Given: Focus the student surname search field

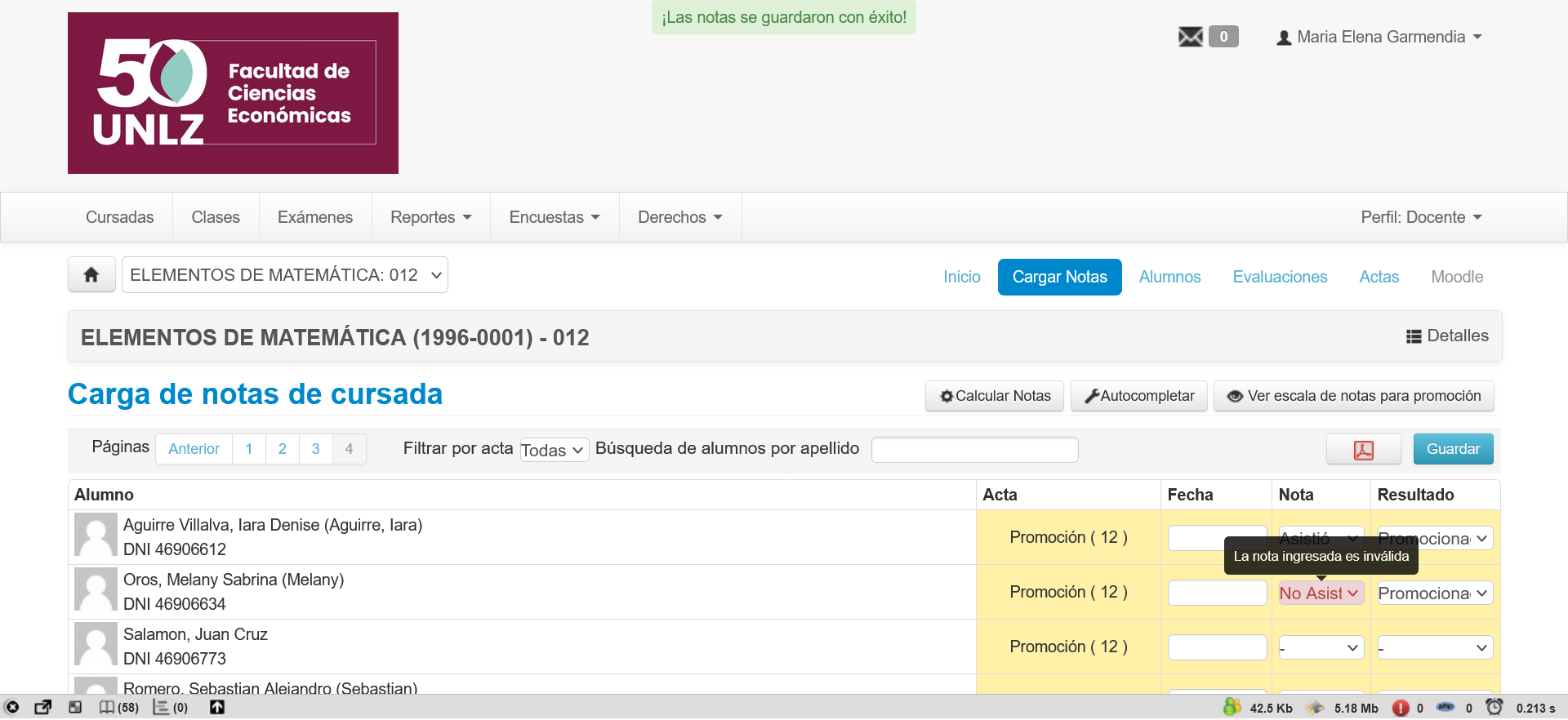Looking at the screenshot, I should [x=974, y=450].
